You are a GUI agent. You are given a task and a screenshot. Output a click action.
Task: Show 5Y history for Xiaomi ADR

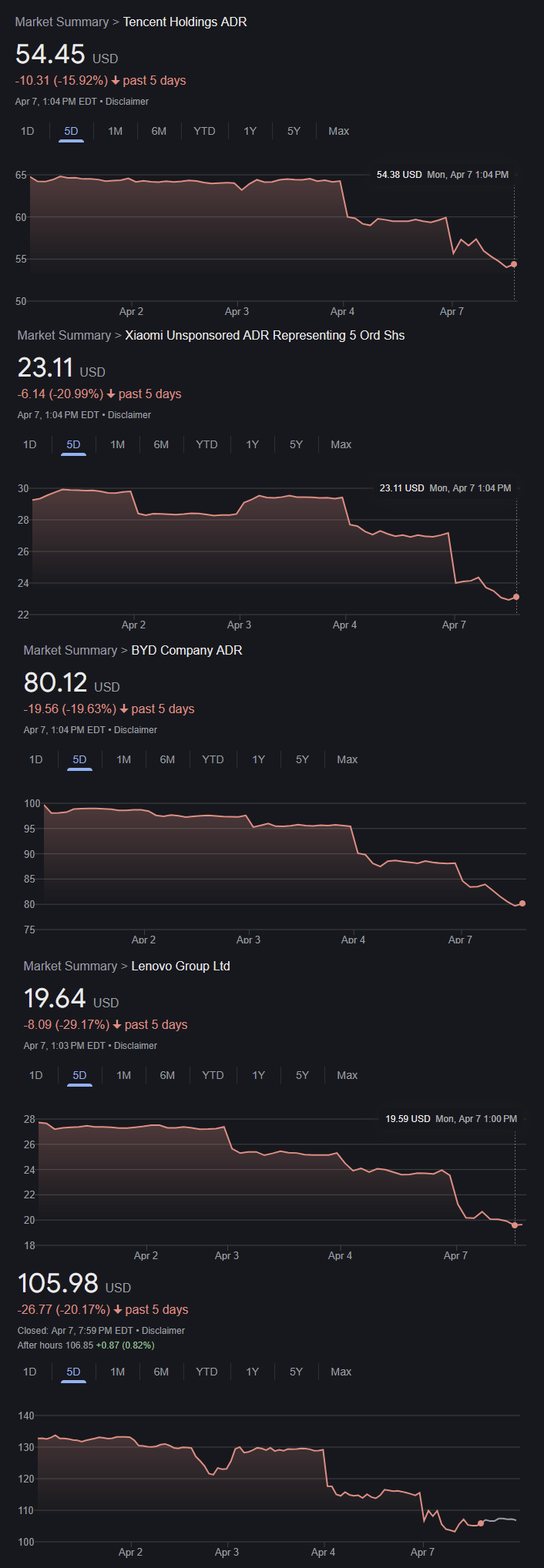(296, 444)
